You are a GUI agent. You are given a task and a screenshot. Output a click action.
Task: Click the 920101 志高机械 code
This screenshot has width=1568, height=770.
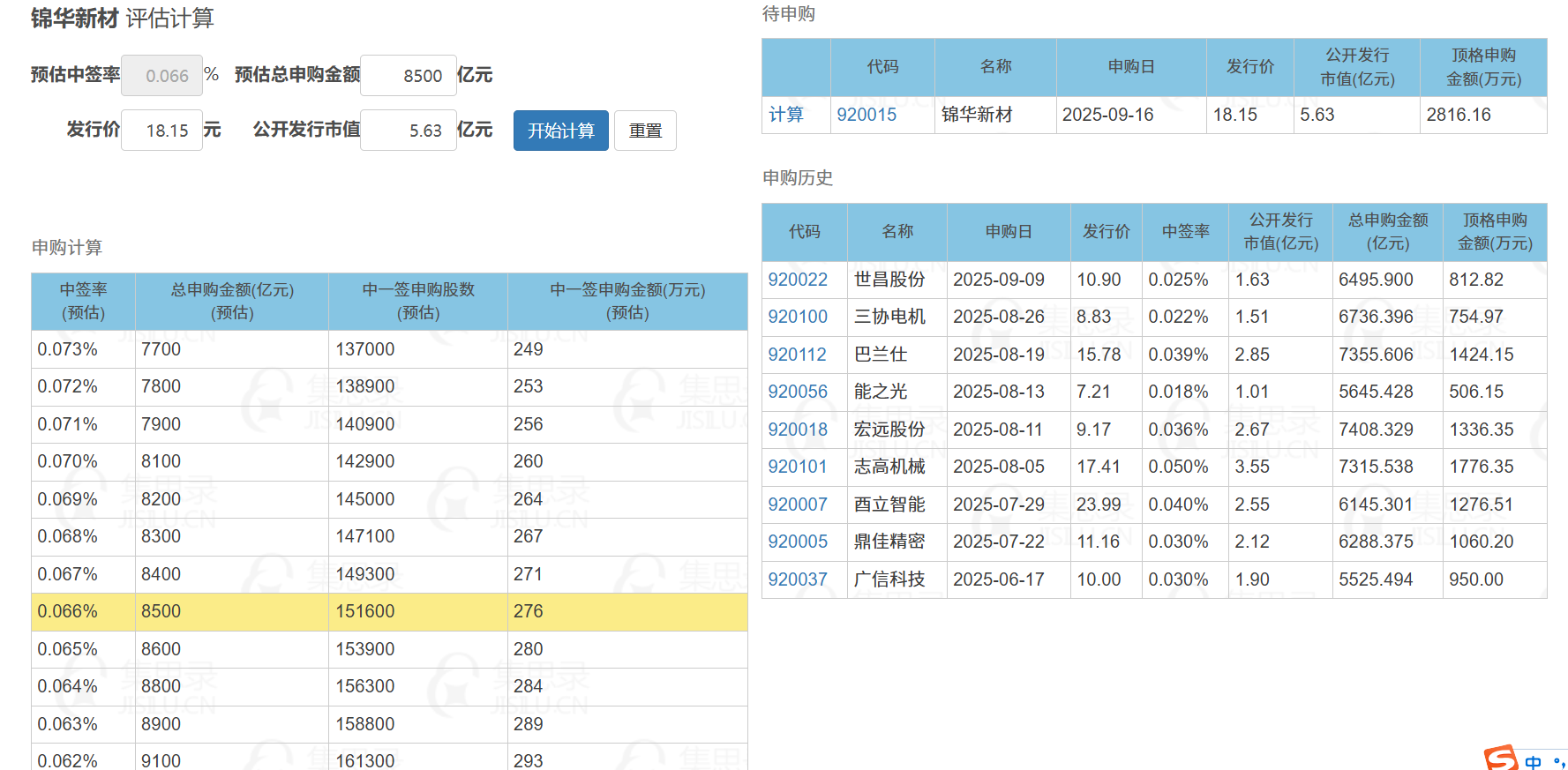point(797,467)
